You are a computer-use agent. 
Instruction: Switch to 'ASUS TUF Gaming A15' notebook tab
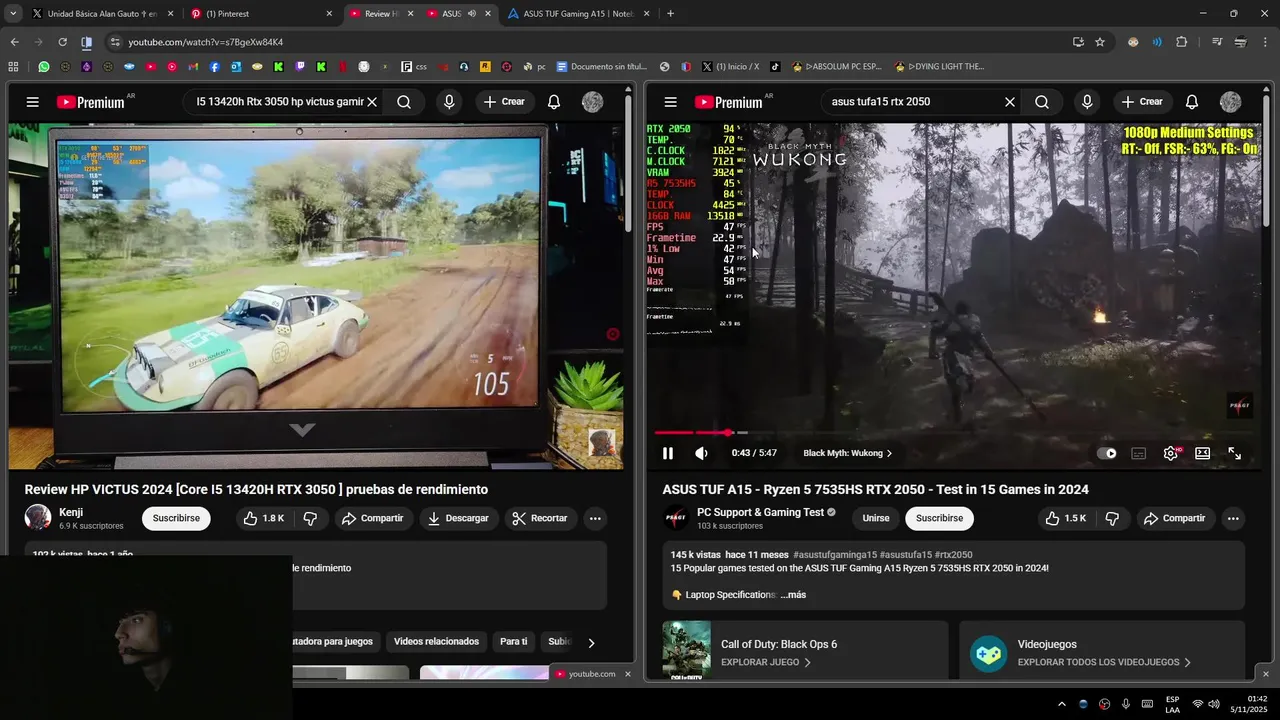coord(579,14)
